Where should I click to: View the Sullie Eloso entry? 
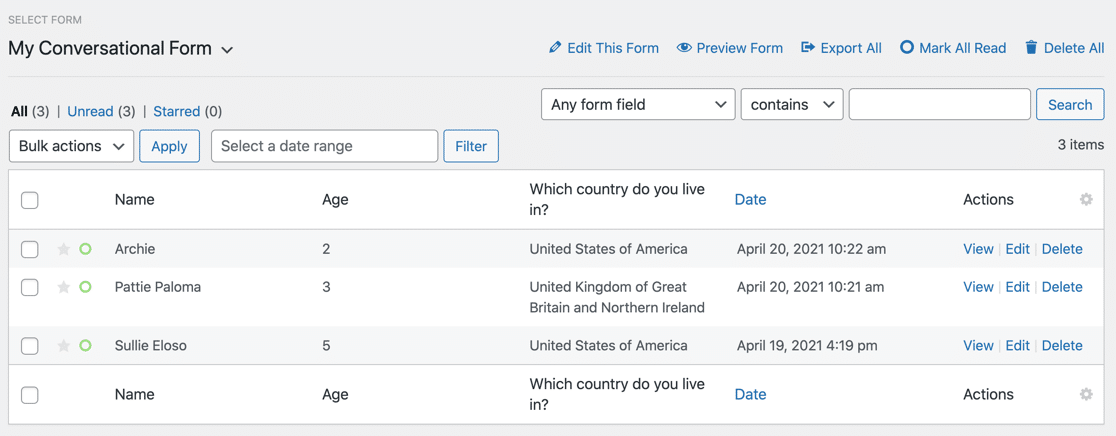pos(977,346)
